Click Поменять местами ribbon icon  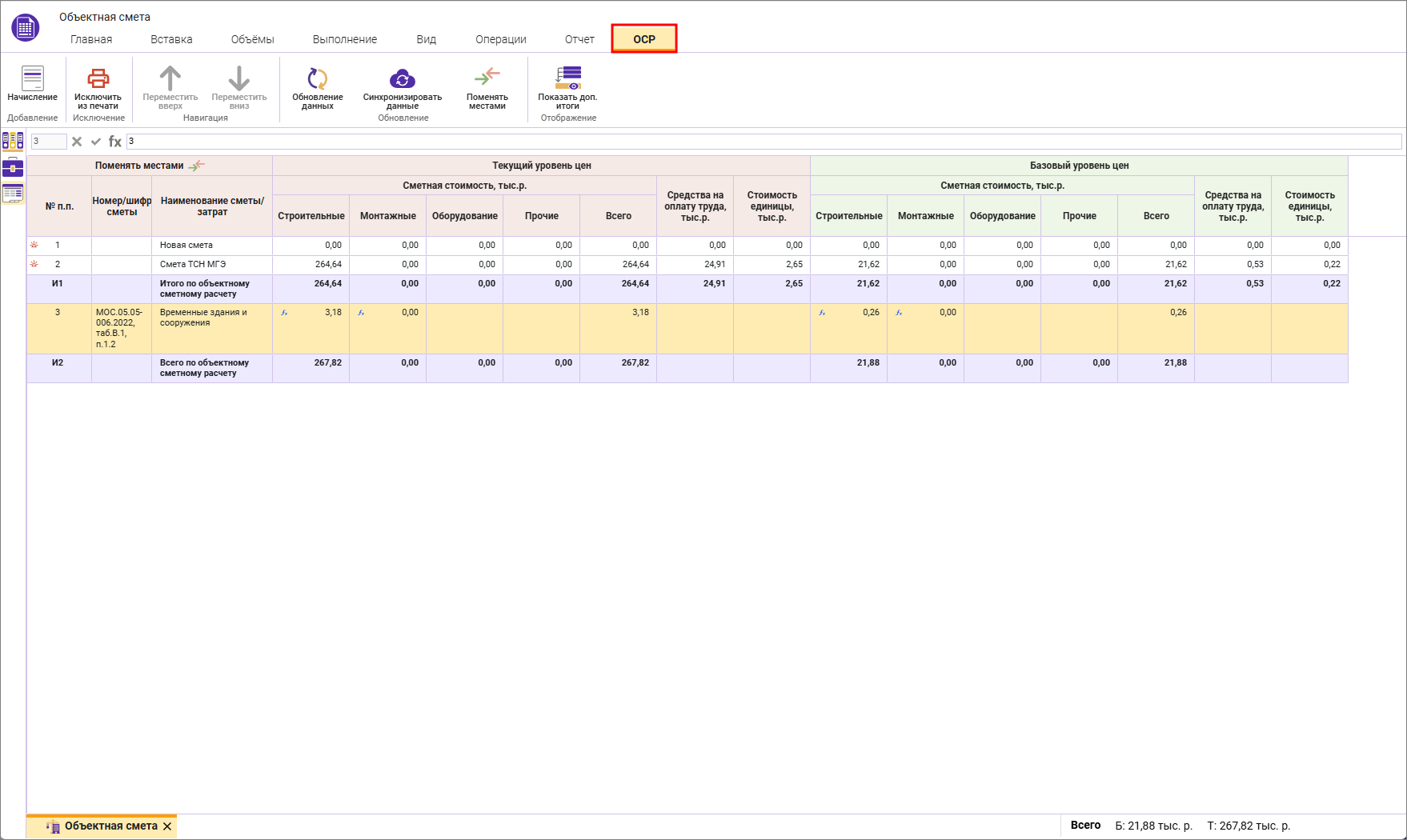click(x=487, y=78)
